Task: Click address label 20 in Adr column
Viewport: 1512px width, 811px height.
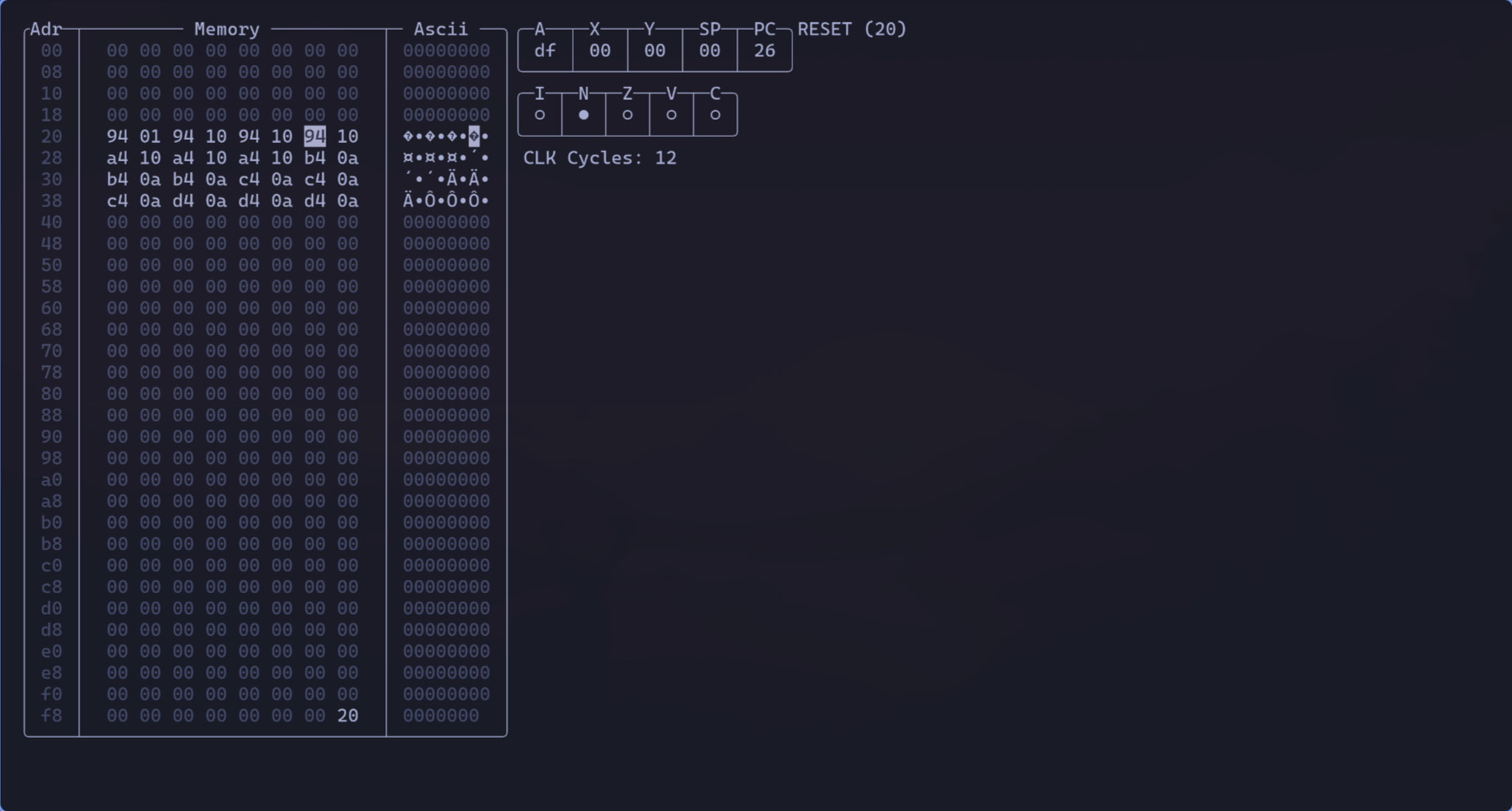Action: pyautogui.click(x=52, y=136)
